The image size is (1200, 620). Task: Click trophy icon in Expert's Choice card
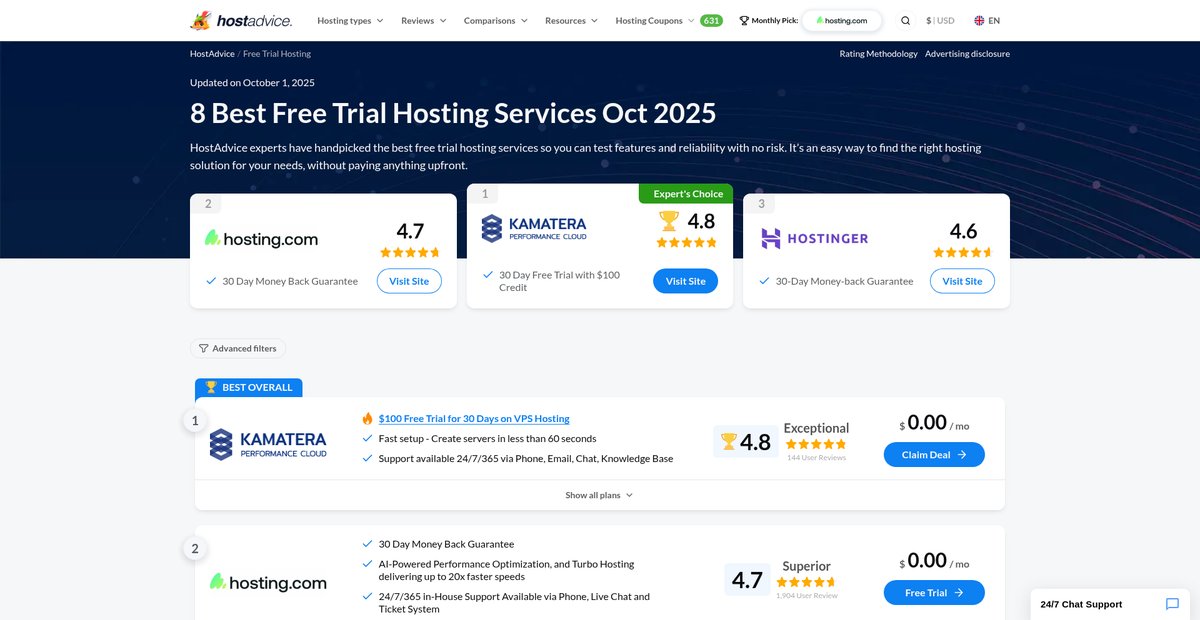(x=669, y=220)
